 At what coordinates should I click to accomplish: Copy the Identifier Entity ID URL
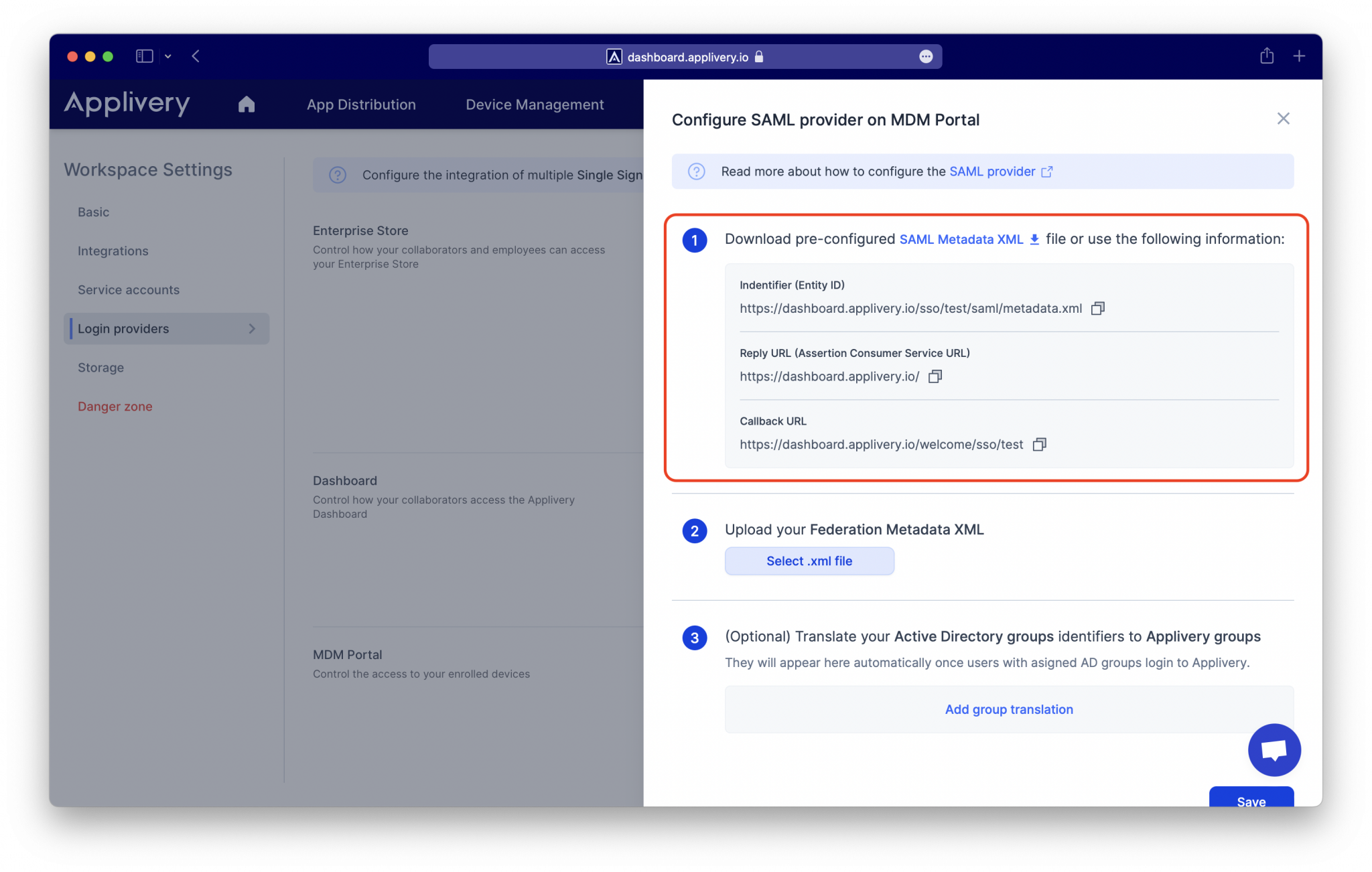(1098, 308)
